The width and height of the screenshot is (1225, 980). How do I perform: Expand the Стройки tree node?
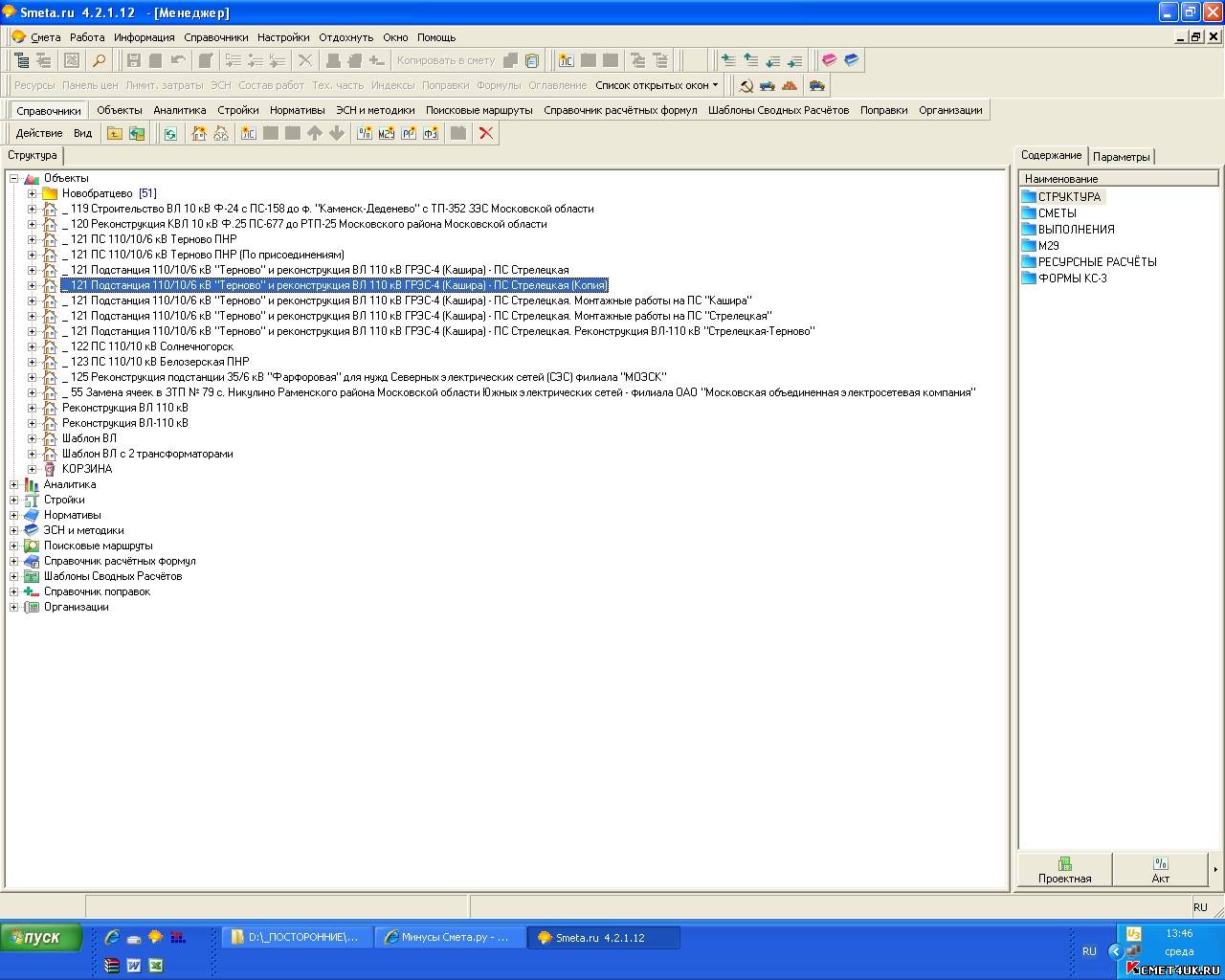tap(14, 500)
